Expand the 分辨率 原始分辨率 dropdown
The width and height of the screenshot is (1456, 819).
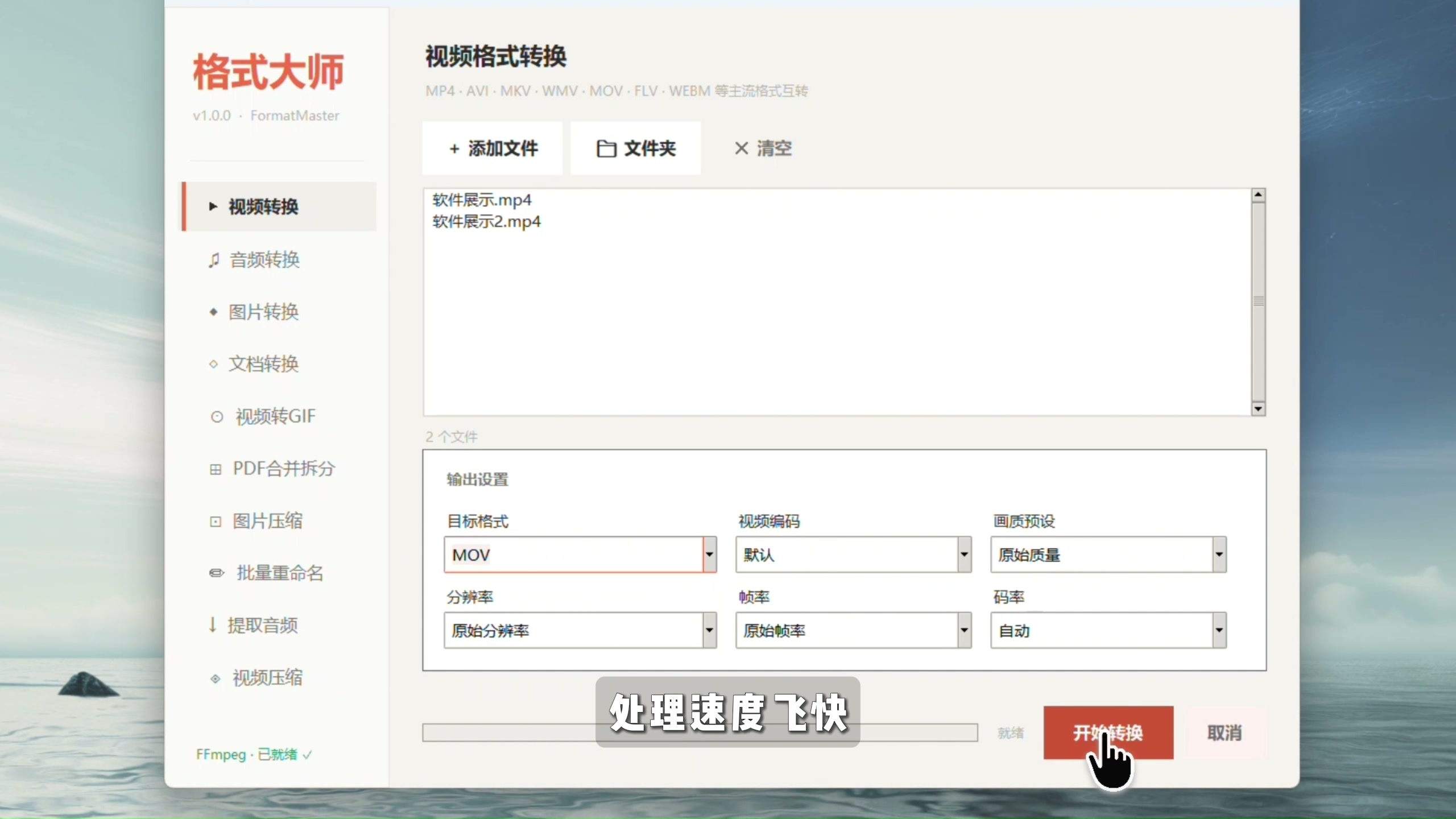point(580,630)
